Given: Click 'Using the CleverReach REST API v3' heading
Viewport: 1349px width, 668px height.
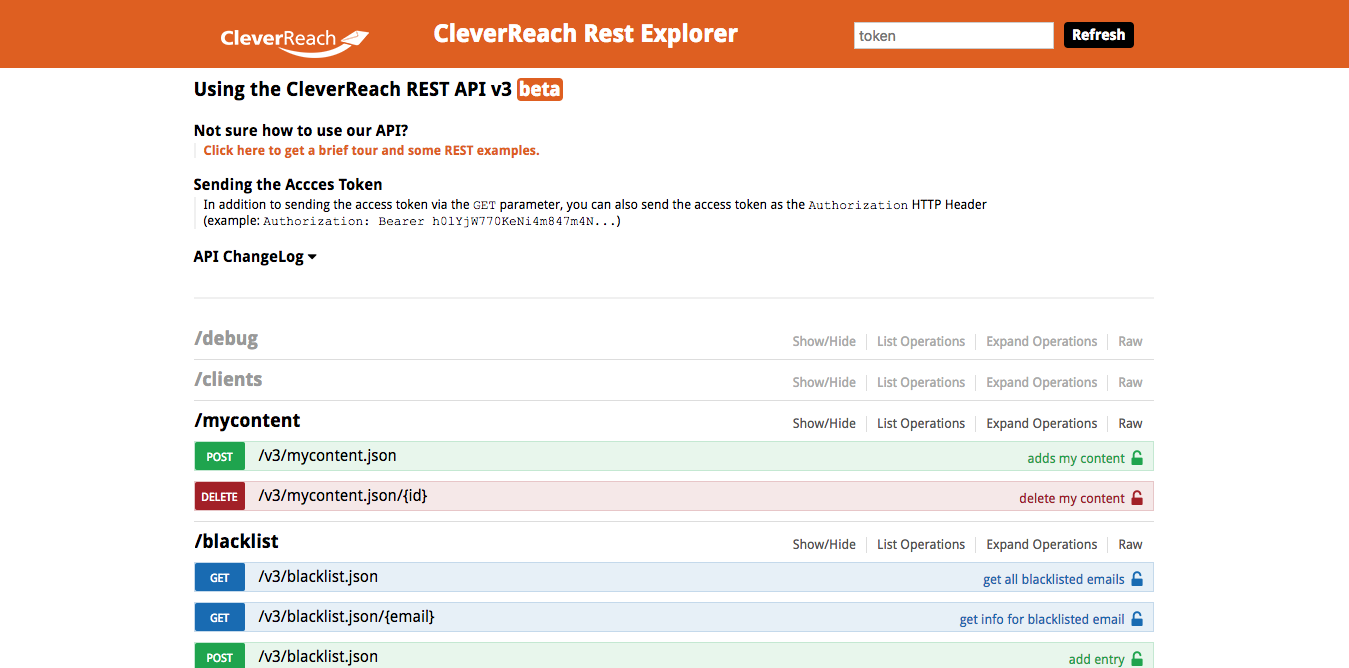Looking at the screenshot, I should click(x=353, y=89).
